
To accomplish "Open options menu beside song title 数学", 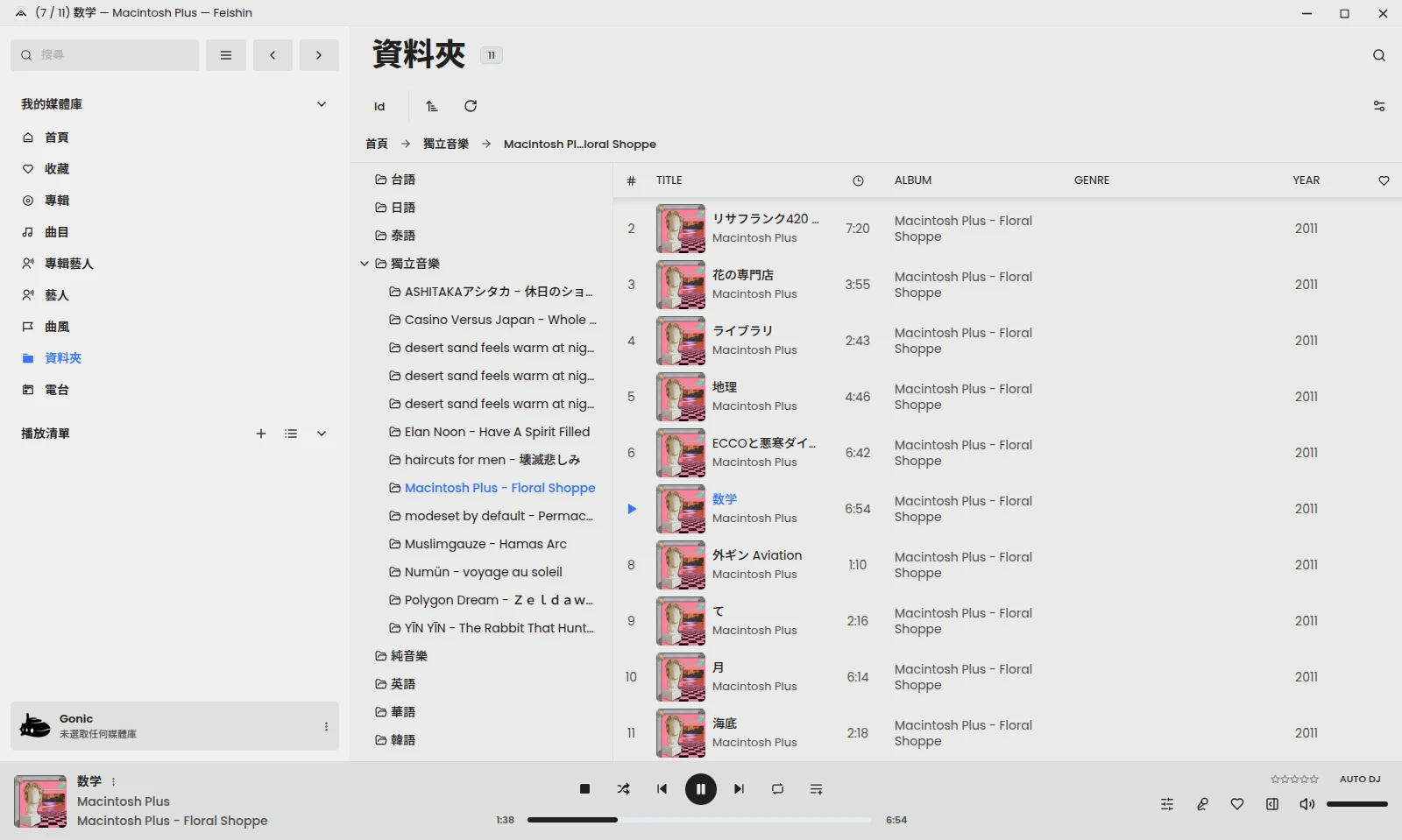I will coord(113,781).
